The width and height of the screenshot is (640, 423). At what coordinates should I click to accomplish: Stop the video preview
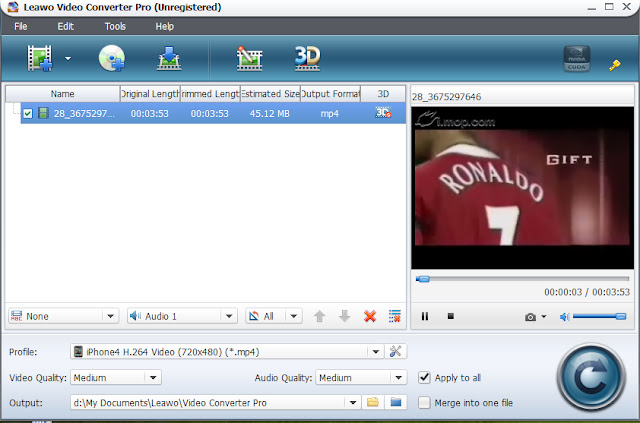(x=451, y=316)
